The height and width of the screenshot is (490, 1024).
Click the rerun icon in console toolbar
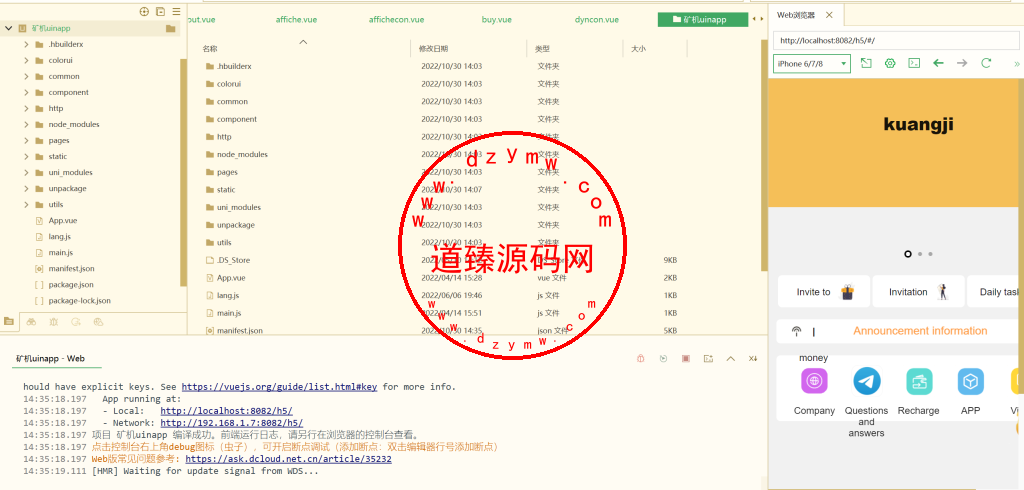click(x=664, y=358)
